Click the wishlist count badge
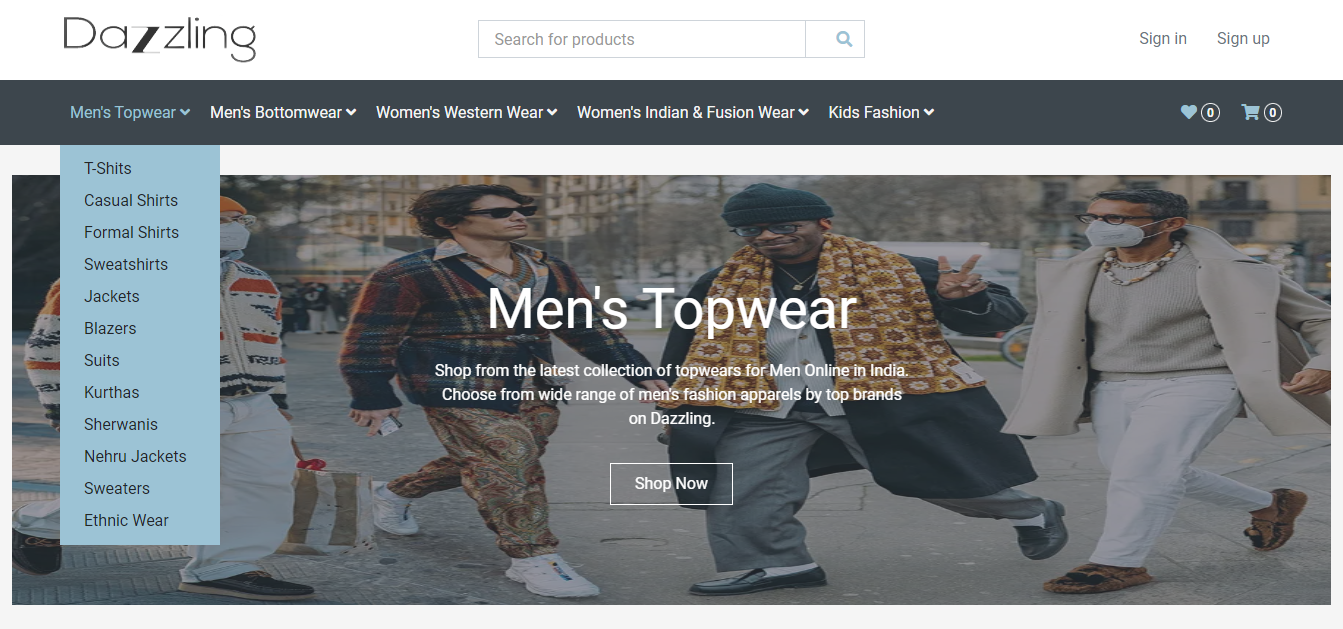The width and height of the screenshot is (1343, 629). point(1210,113)
